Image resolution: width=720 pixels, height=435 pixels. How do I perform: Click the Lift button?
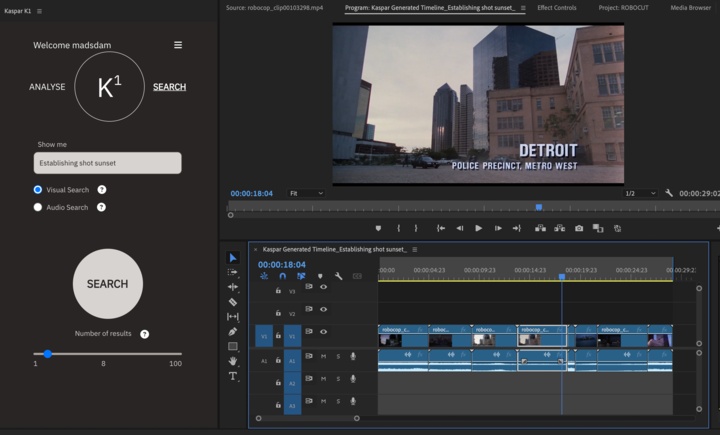click(x=540, y=228)
